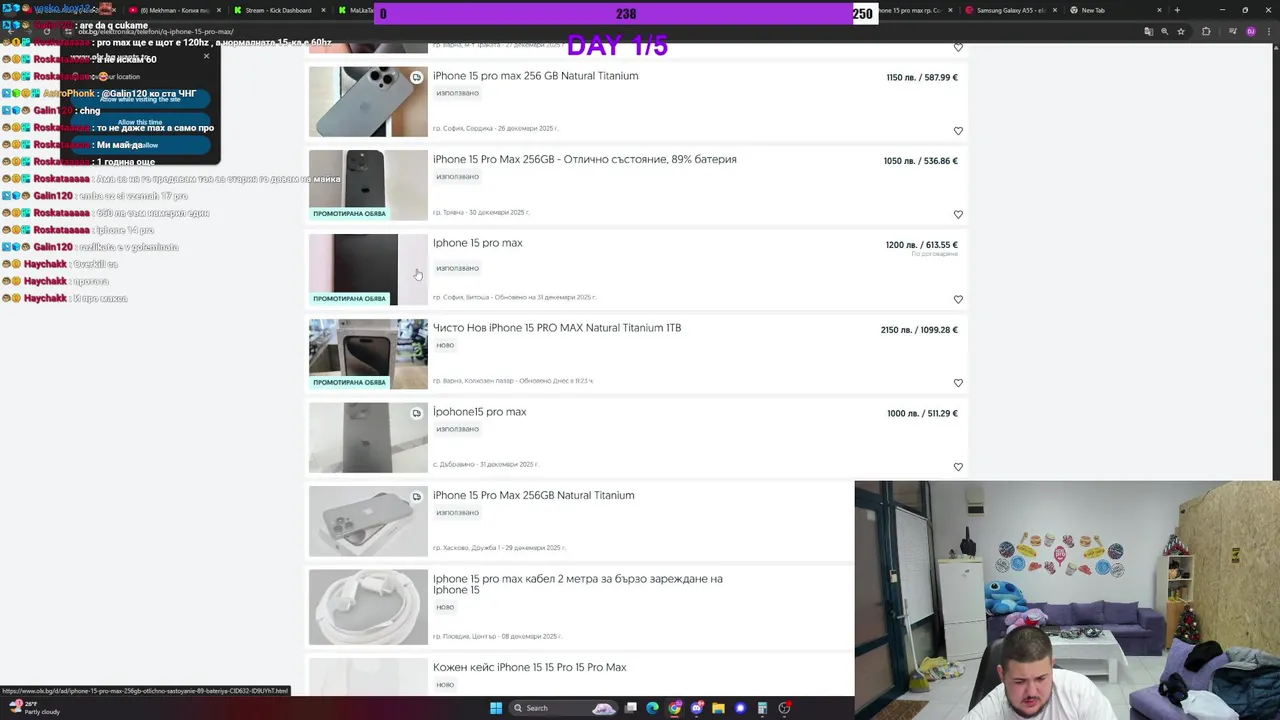Open the DJ profile avatar
Image resolution: width=1280 pixels, height=720 pixels.
[x=1251, y=31]
